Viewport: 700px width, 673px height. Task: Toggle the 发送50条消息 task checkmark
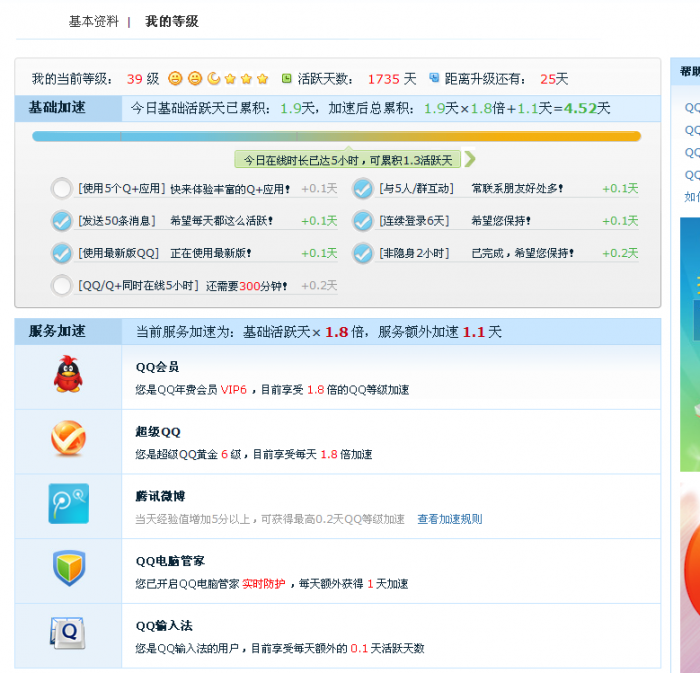click(62, 221)
